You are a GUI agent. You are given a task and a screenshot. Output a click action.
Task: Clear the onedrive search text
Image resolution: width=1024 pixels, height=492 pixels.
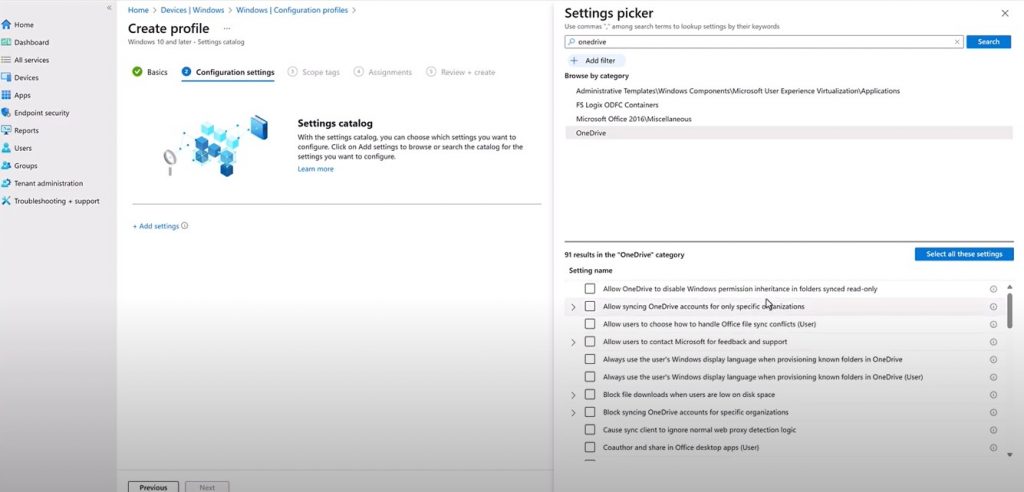(957, 42)
